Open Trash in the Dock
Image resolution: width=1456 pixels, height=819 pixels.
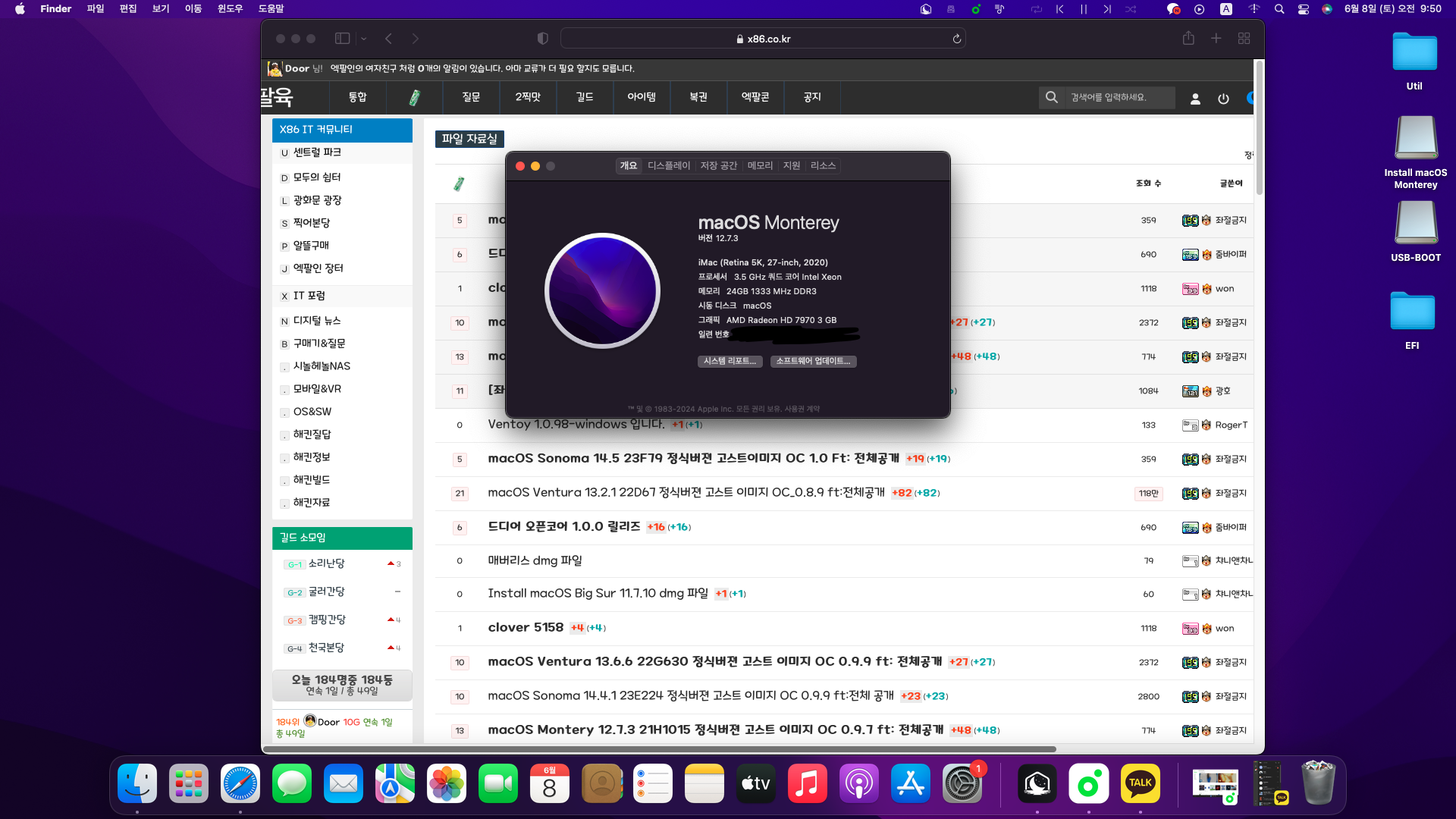1319,784
